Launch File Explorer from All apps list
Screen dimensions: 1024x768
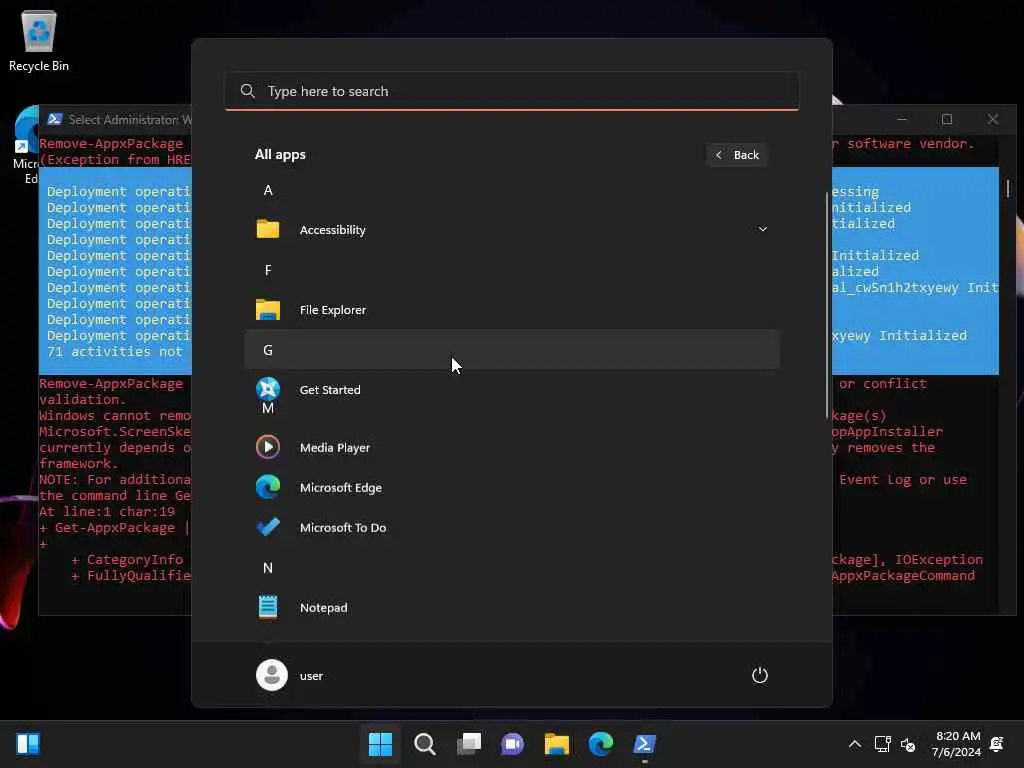[x=511, y=310]
